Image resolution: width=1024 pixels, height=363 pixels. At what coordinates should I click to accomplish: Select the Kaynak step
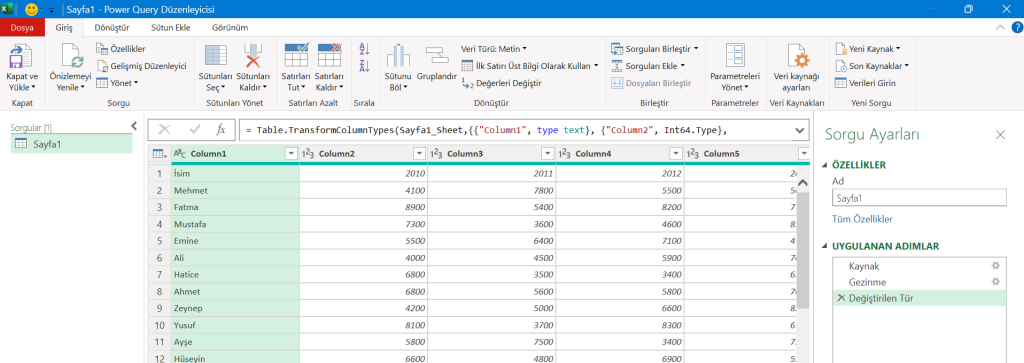(864, 266)
